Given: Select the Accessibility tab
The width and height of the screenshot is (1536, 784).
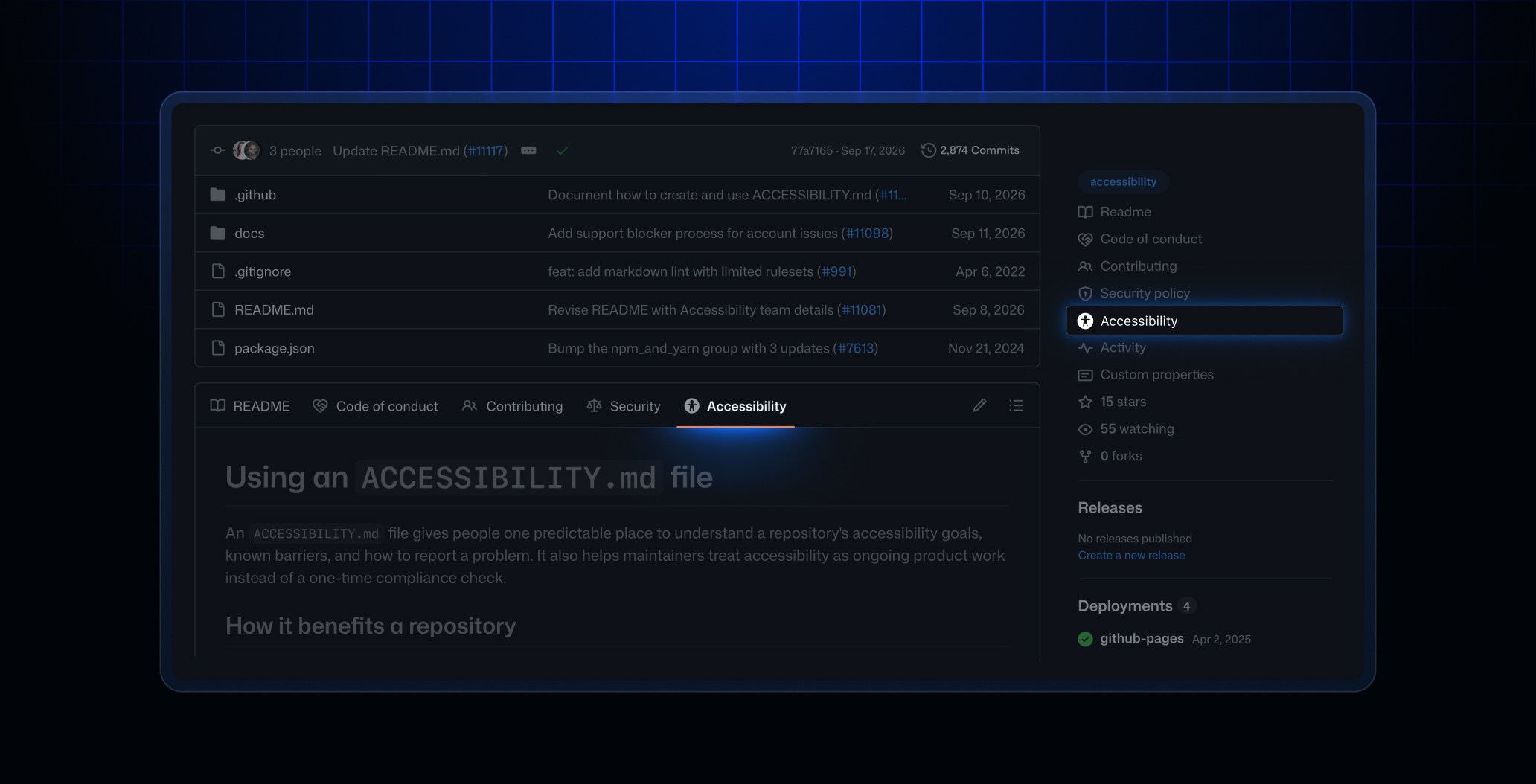Looking at the screenshot, I should (735, 406).
